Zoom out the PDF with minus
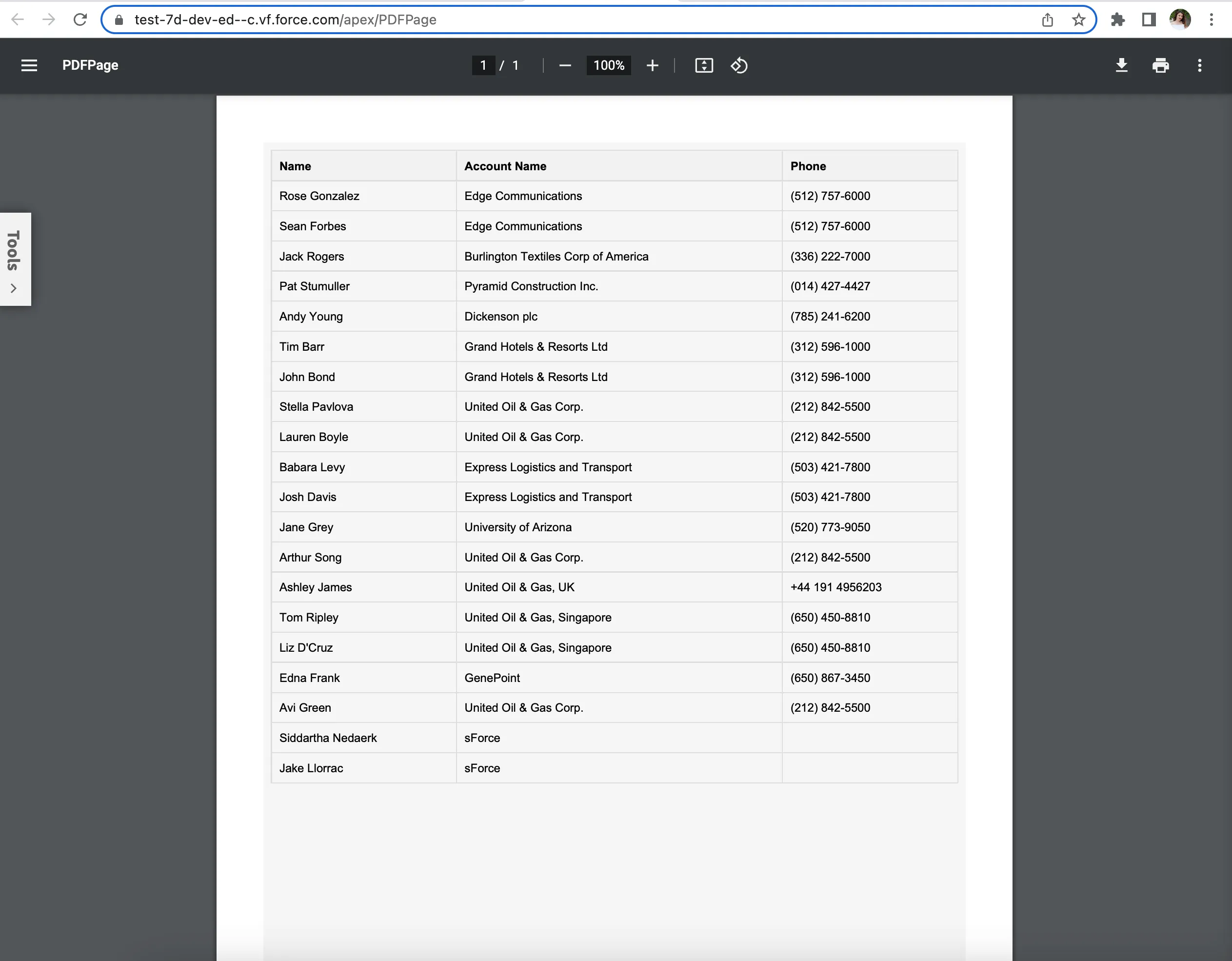The image size is (1232, 961). click(565, 65)
